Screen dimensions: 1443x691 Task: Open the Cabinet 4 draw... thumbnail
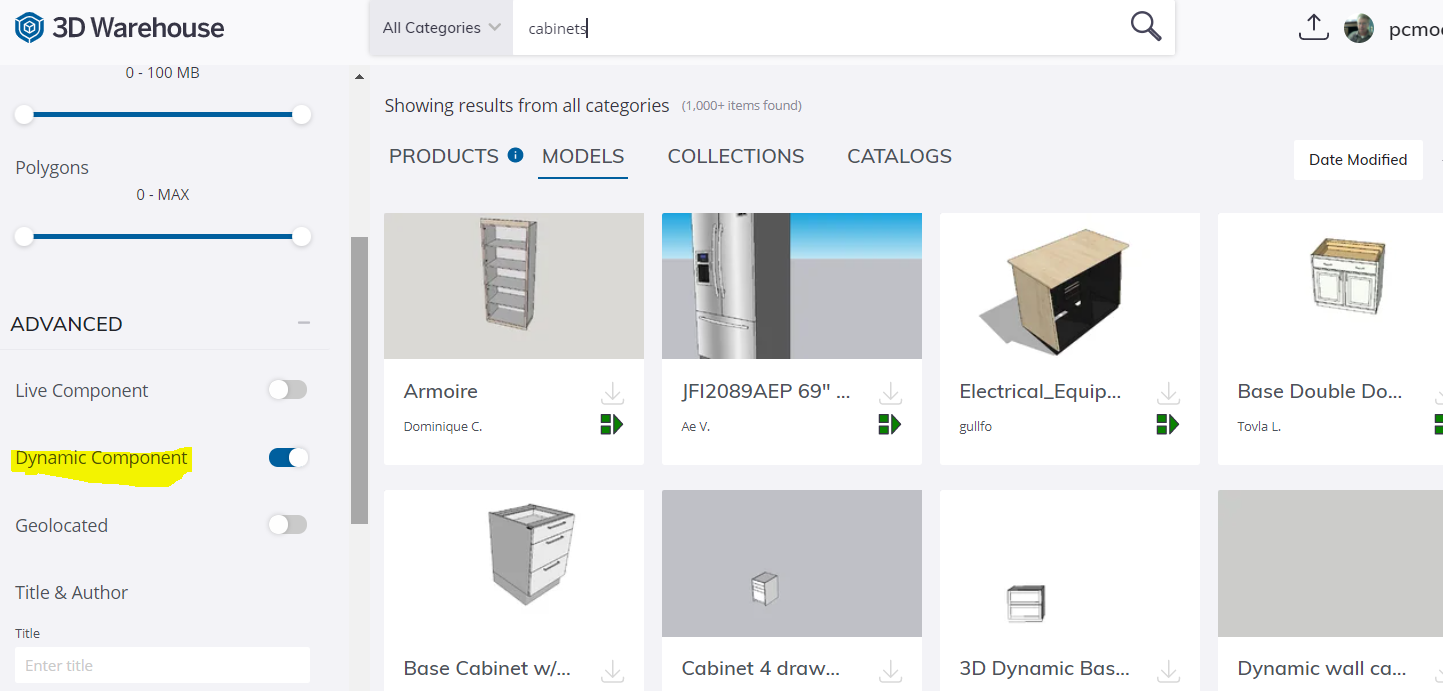tap(792, 563)
